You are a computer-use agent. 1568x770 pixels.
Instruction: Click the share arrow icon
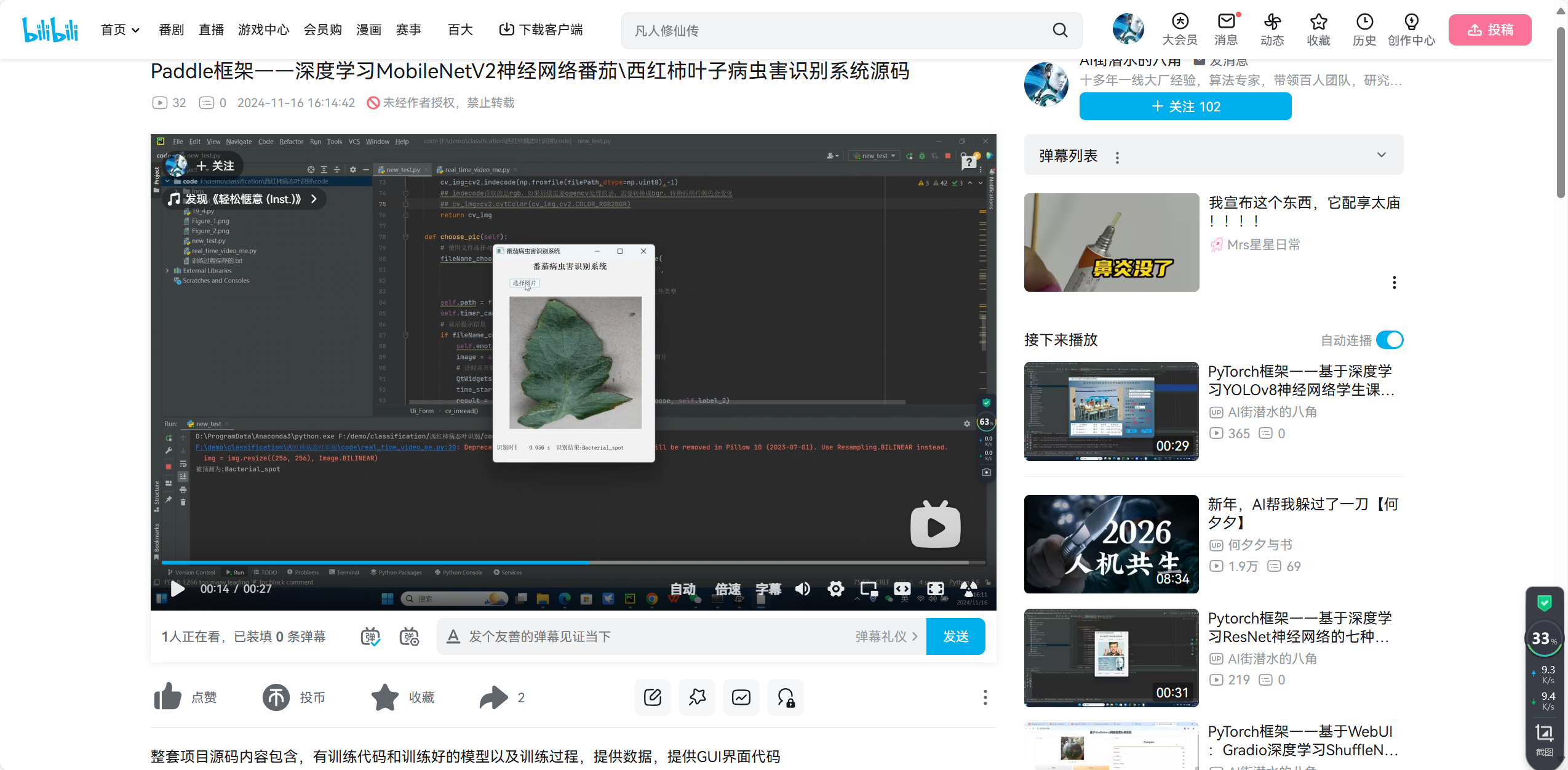[493, 697]
